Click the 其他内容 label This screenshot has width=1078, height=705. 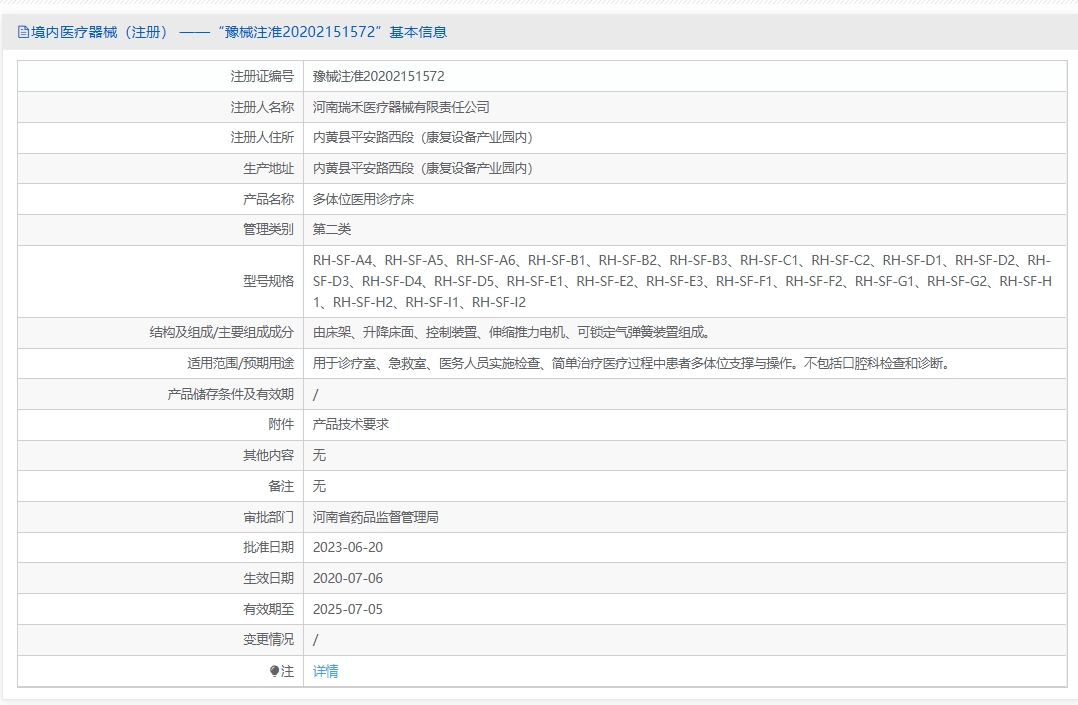point(268,455)
